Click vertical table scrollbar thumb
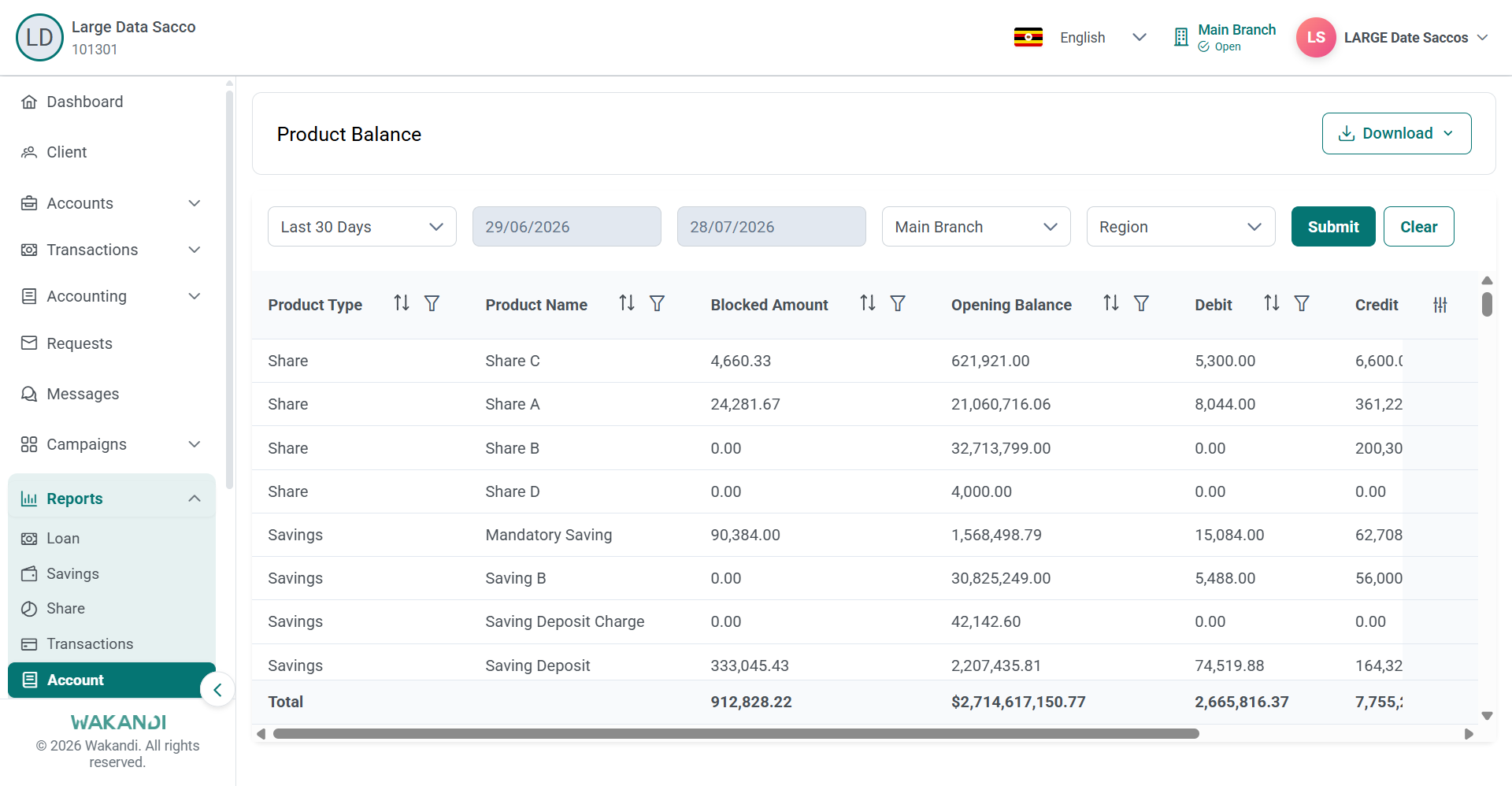Image resolution: width=1512 pixels, height=786 pixels. pyautogui.click(x=1487, y=304)
